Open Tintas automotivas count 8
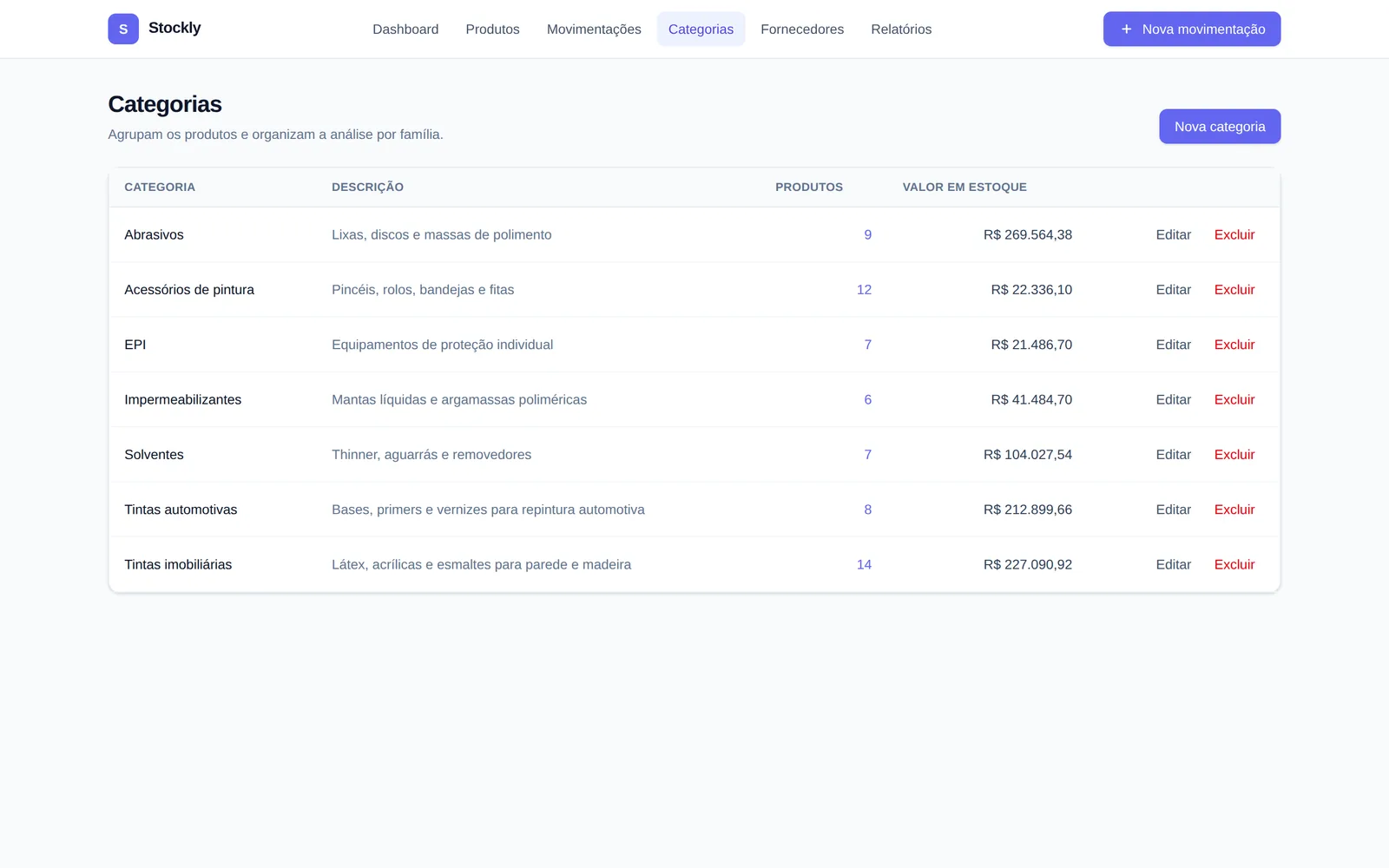 [x=867, y=510]
